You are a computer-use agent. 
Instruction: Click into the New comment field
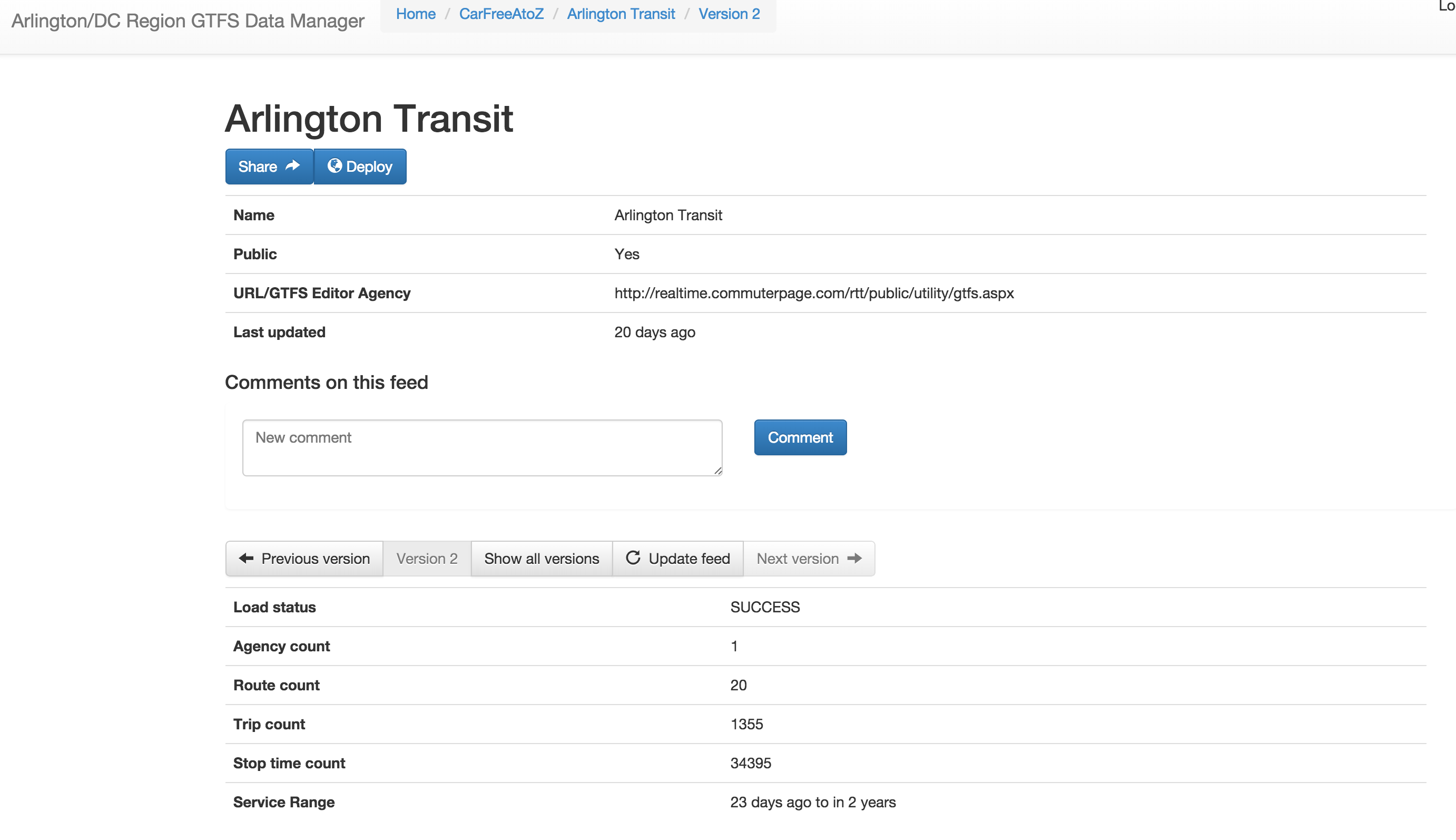tap(482, 448)
